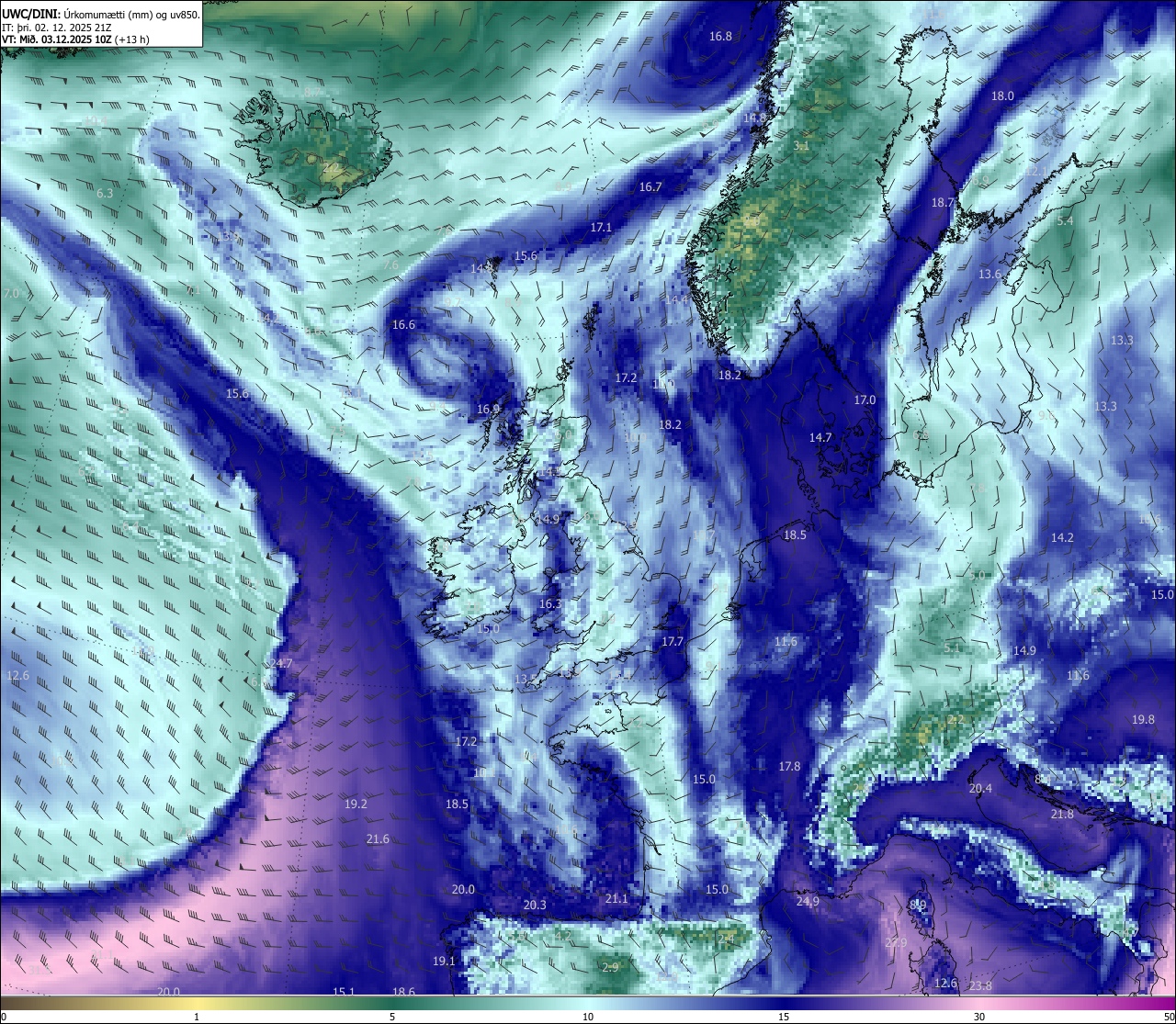The image size is (1176, 1024).
Task: Select the 50 tick on the color scale
Action: coord(1169,1017)
